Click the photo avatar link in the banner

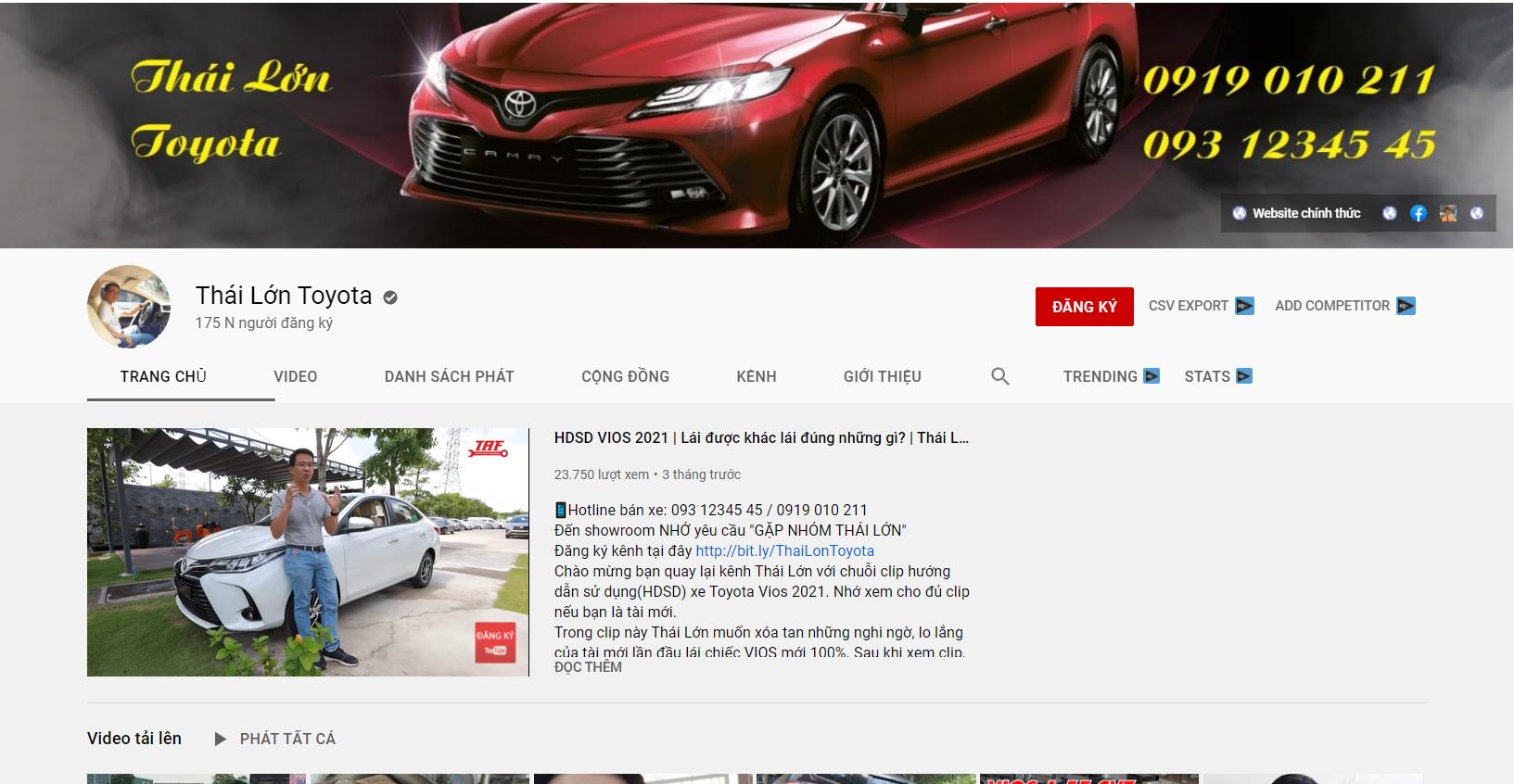pyautogui.click(x=1447, y=213)
